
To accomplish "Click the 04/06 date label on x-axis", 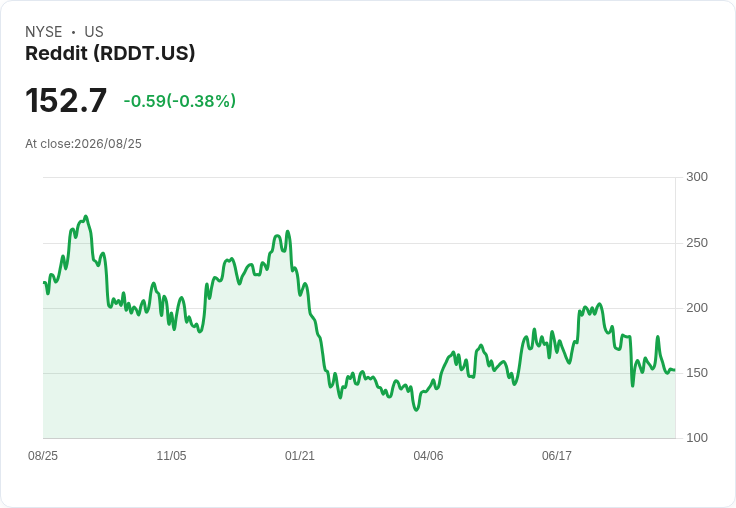I will [x=428, y=455].
